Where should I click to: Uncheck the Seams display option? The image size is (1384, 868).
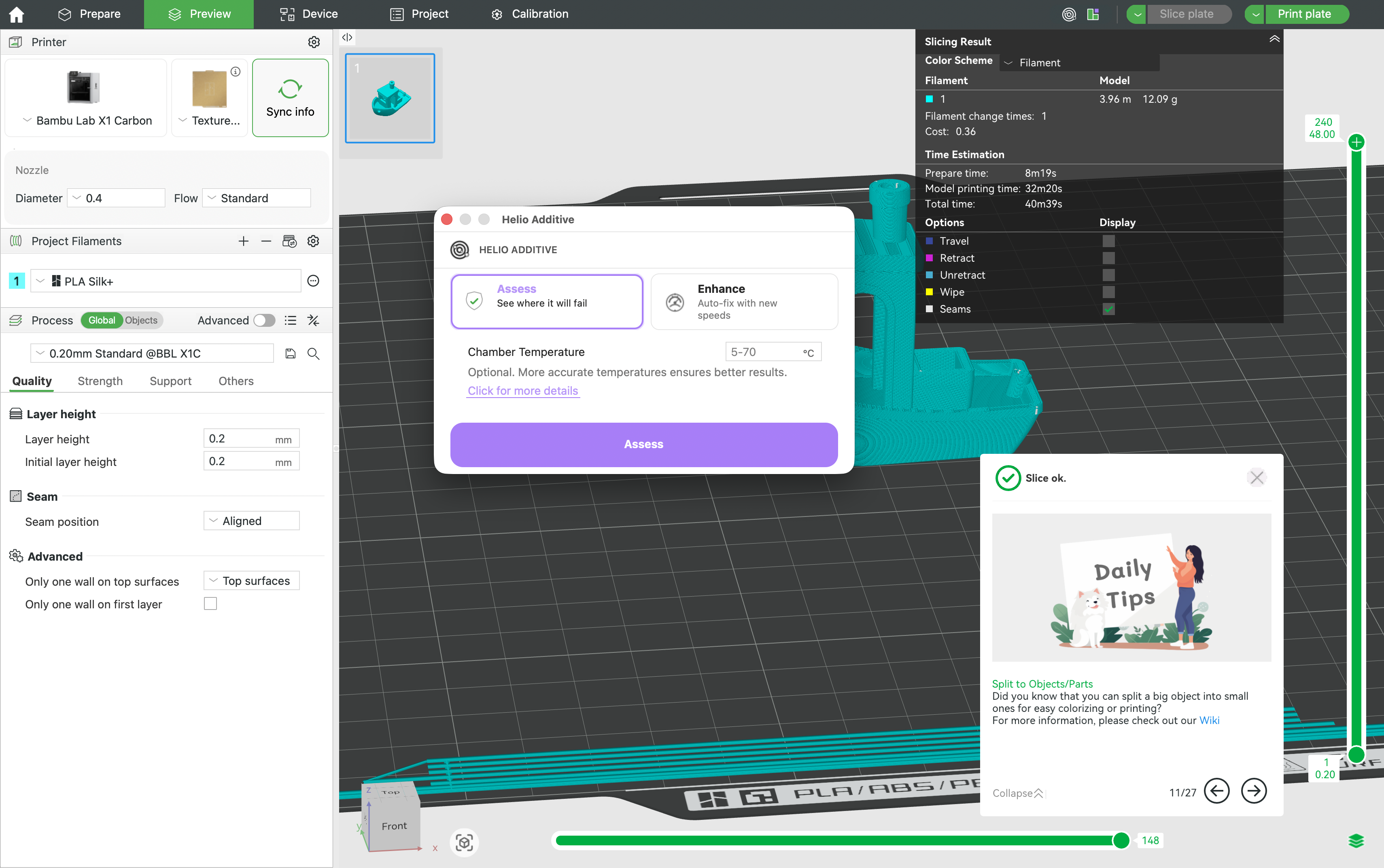[x=1108, y=309]
